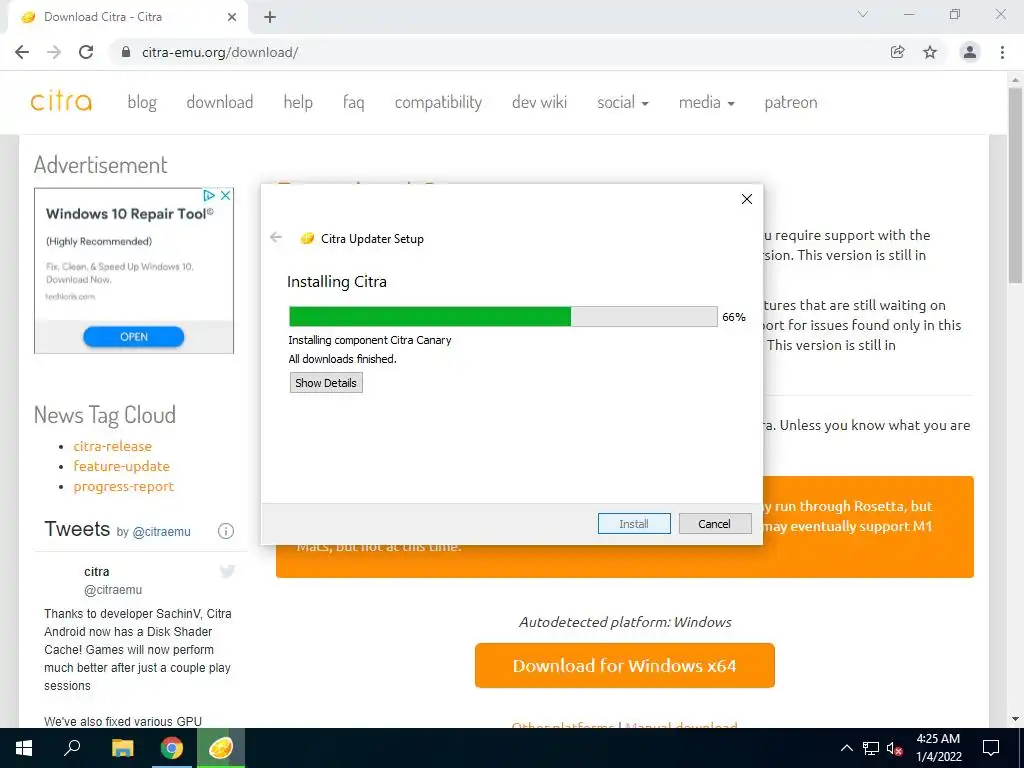Cancel the Citra installation
1024x768 pixels.
click(x=715, y=524)
